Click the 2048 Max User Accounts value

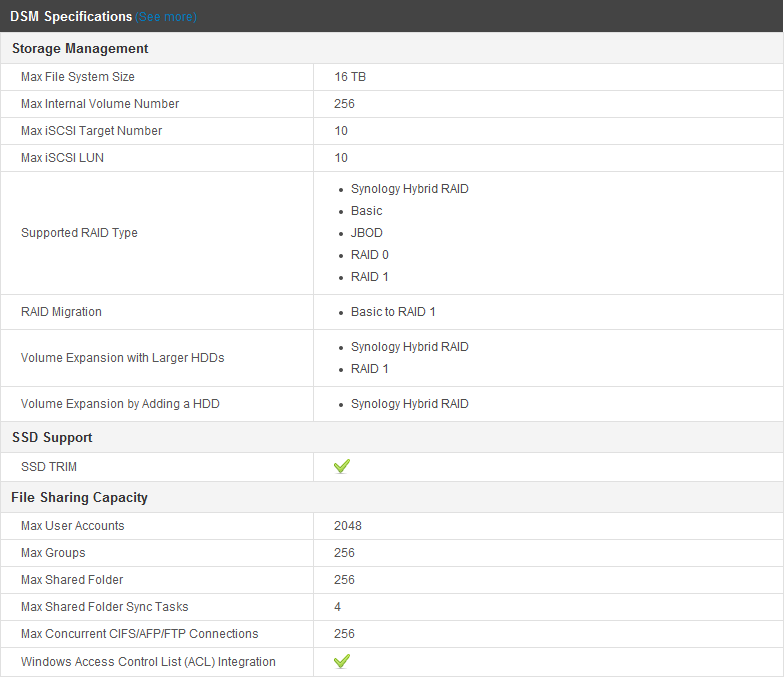(x=348, y=526)
